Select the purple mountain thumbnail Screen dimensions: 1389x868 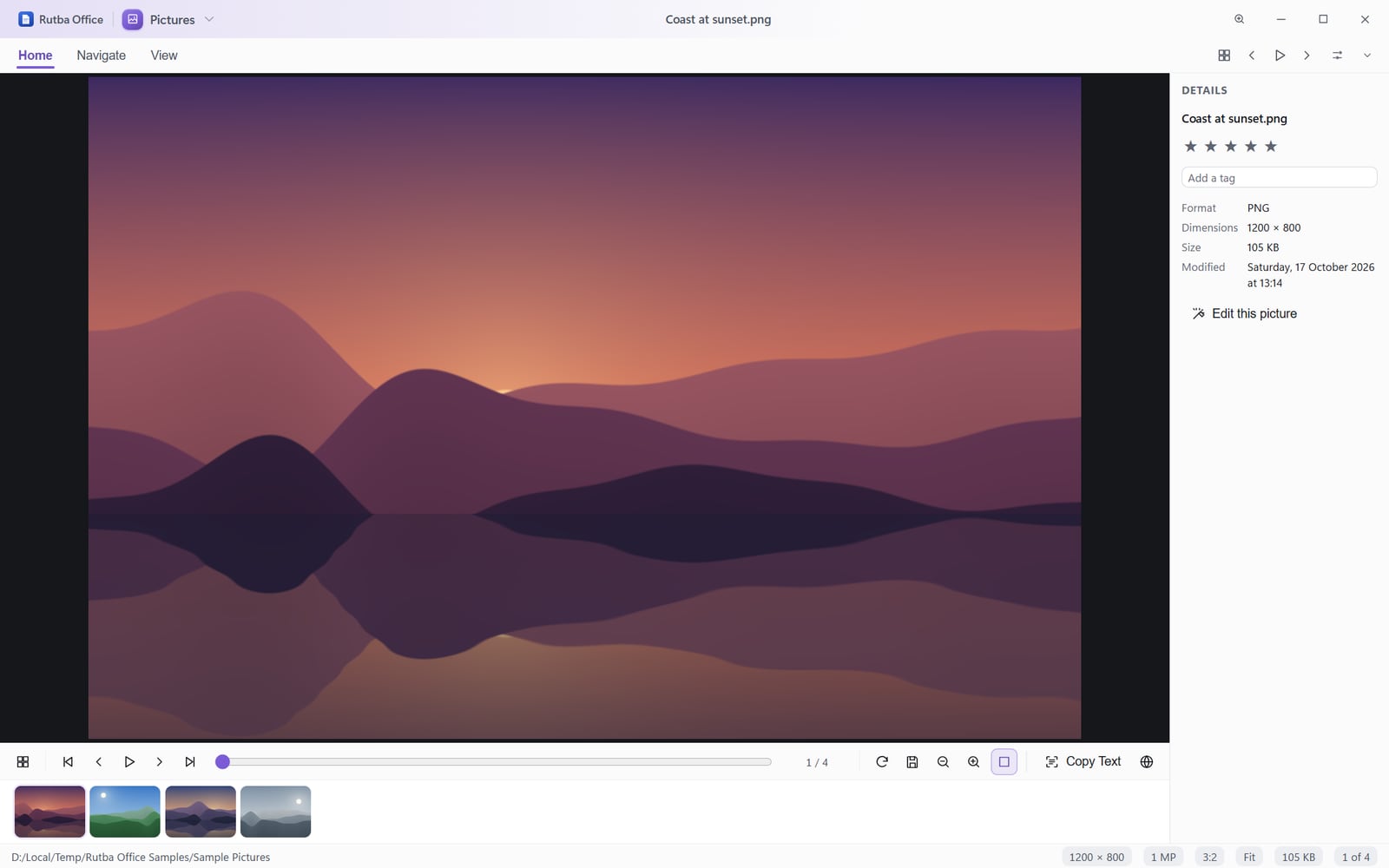pos(201,812)
